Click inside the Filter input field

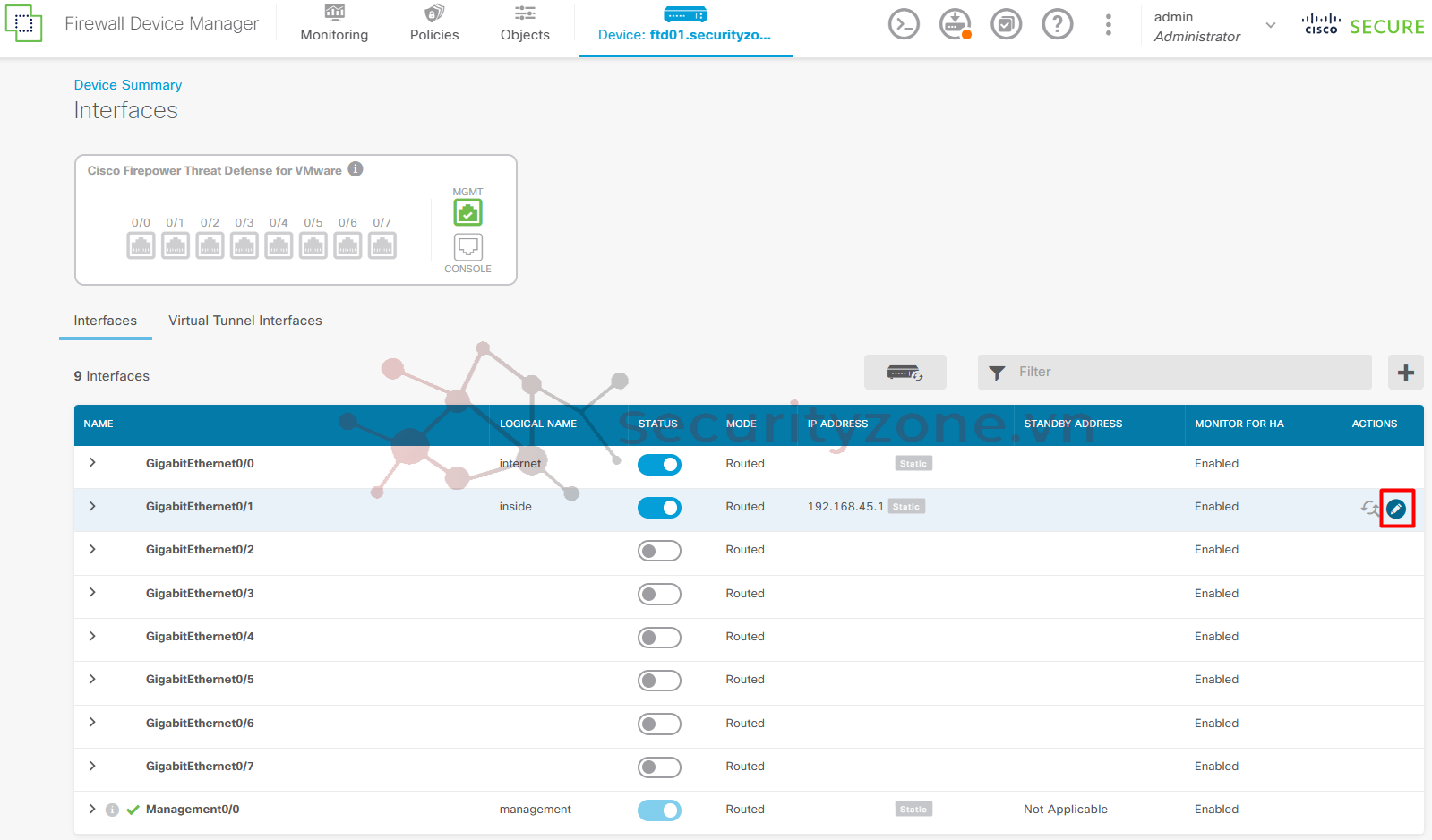pyautogui.click(x=1174, y=372)
